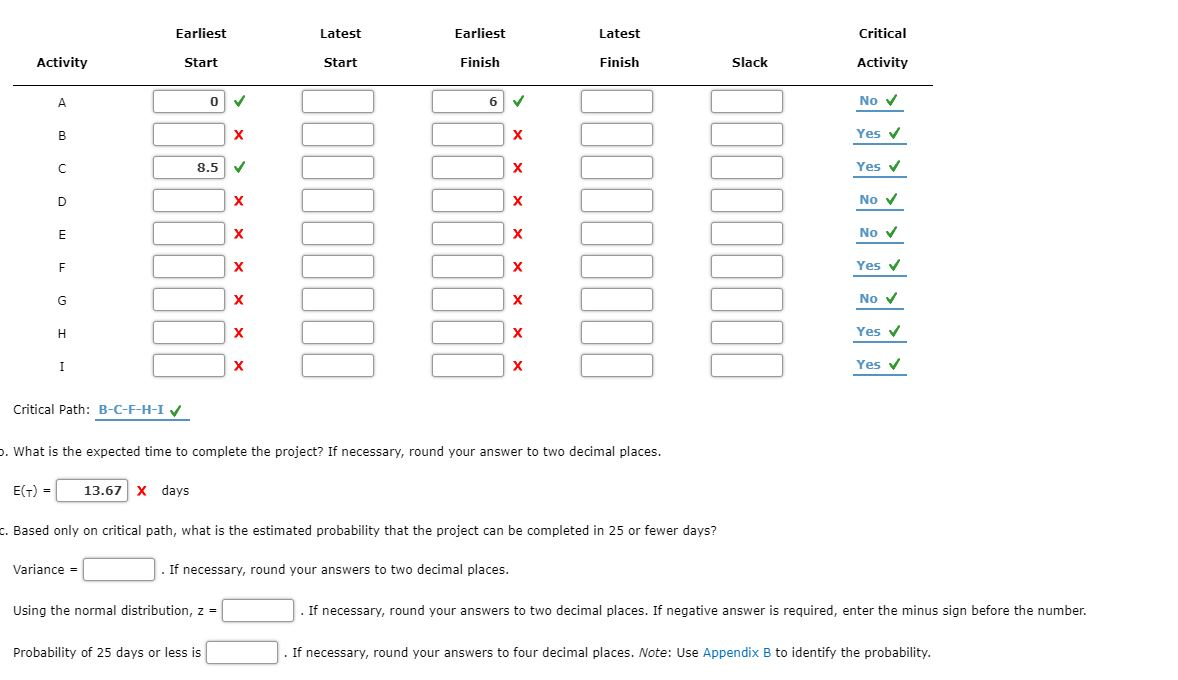
Task: Click the z-value input field
Action: click(x=257, y=610)
